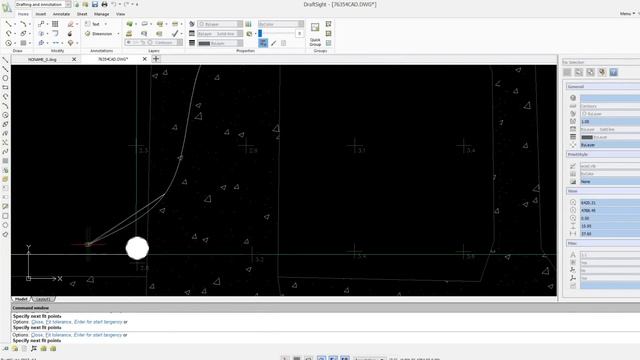The height and width of the screenshot is (360, 640).
Task: Click the Undo arrow icon
Action: (114, 4)
